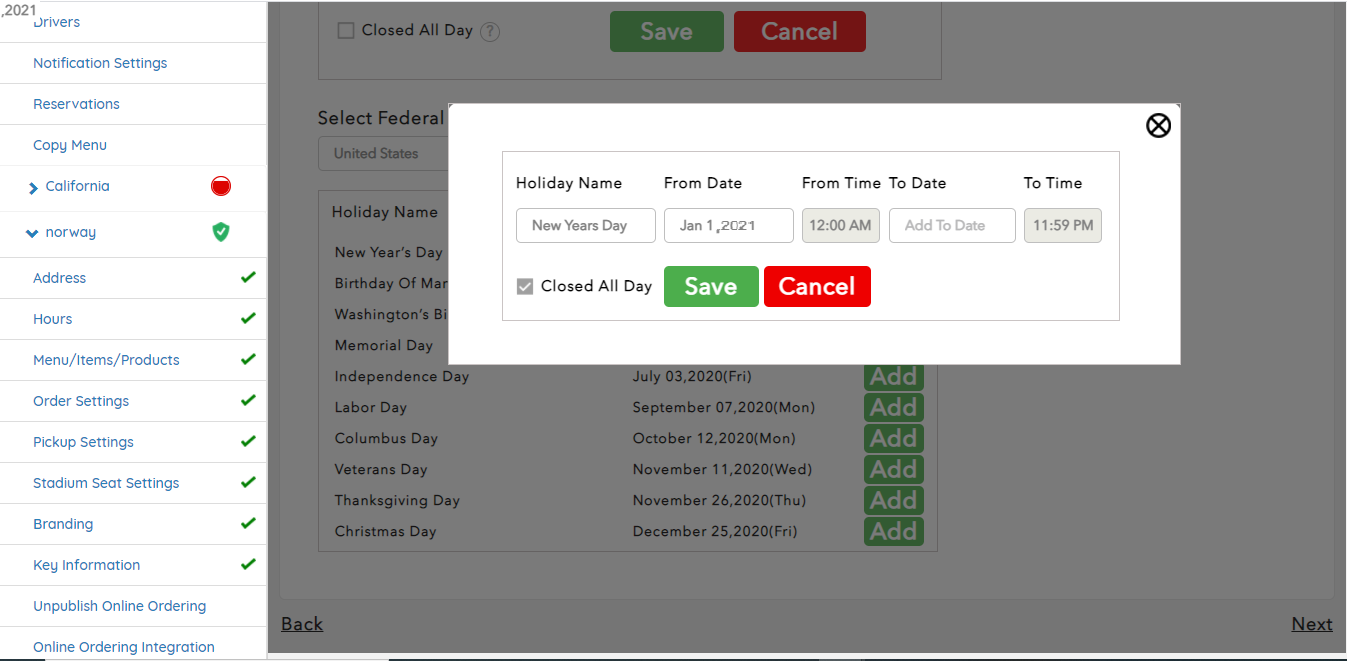Click the green checkmark next to Address
Image resolution: width=1347 pixels, height=661 pixels.
248,278
